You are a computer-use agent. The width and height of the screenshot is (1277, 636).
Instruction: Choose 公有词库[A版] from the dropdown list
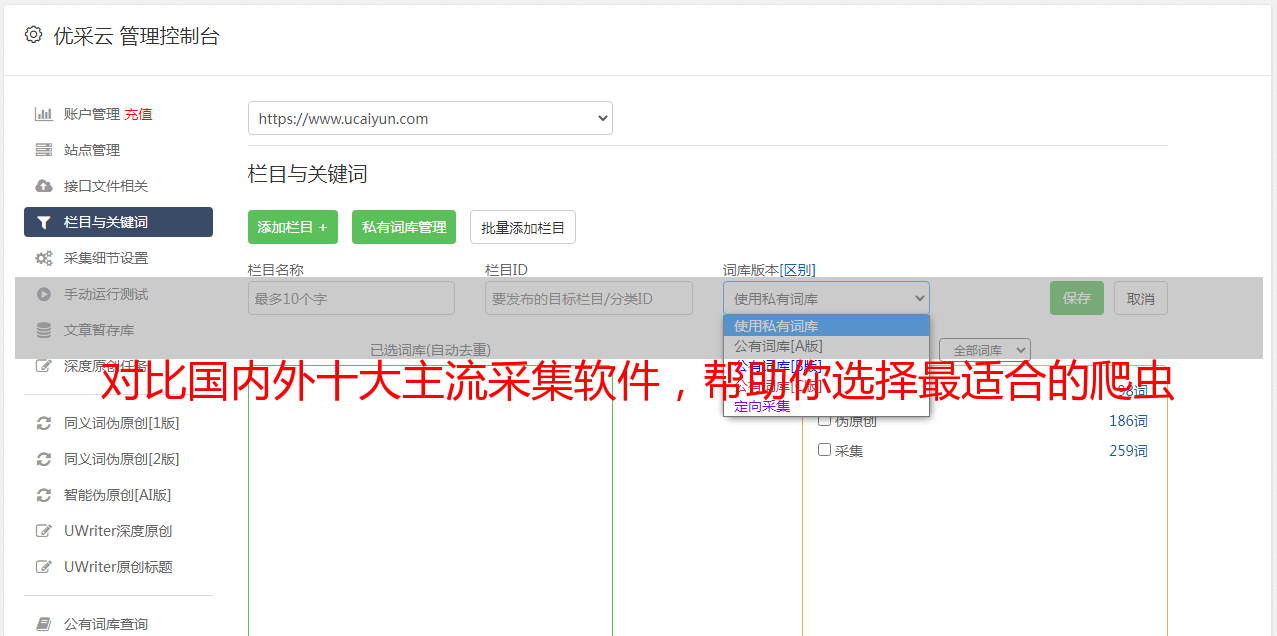pos(778,345)
